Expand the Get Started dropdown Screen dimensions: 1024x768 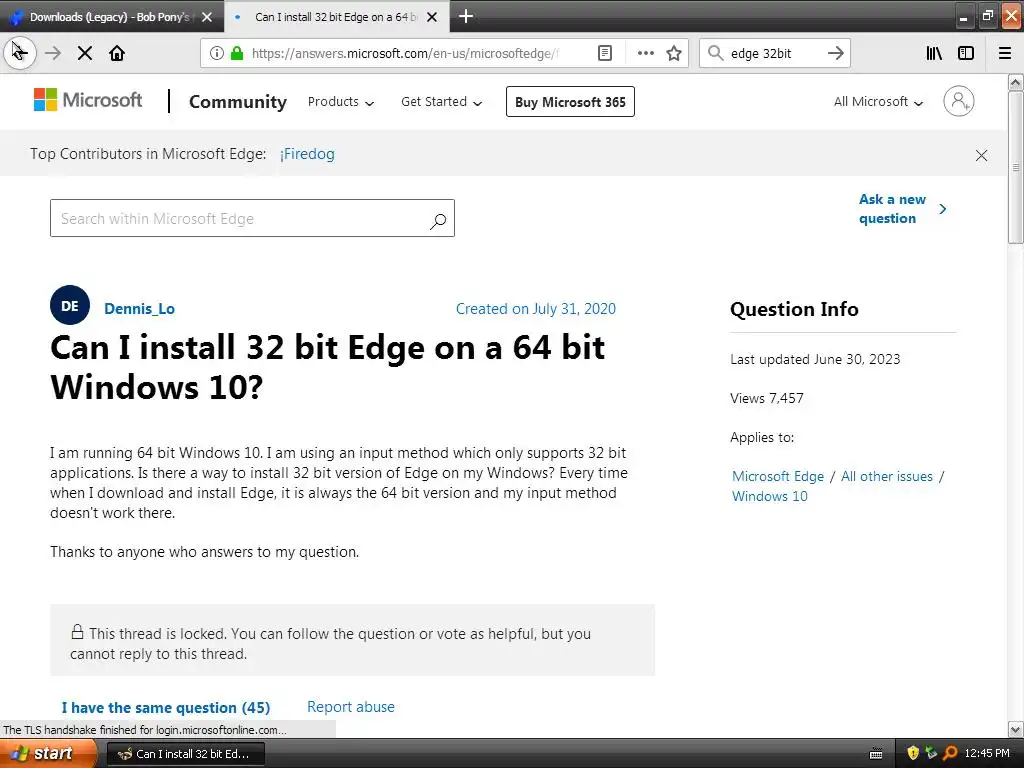coord(441,102)
